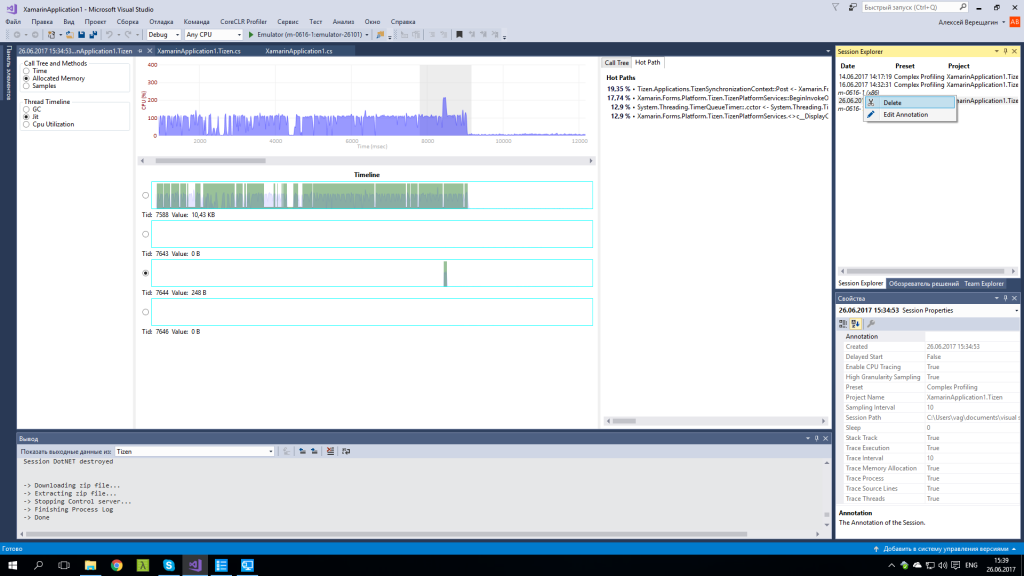
Task: Click the Navigate Backward toolbar button
Action: [17, 35]
